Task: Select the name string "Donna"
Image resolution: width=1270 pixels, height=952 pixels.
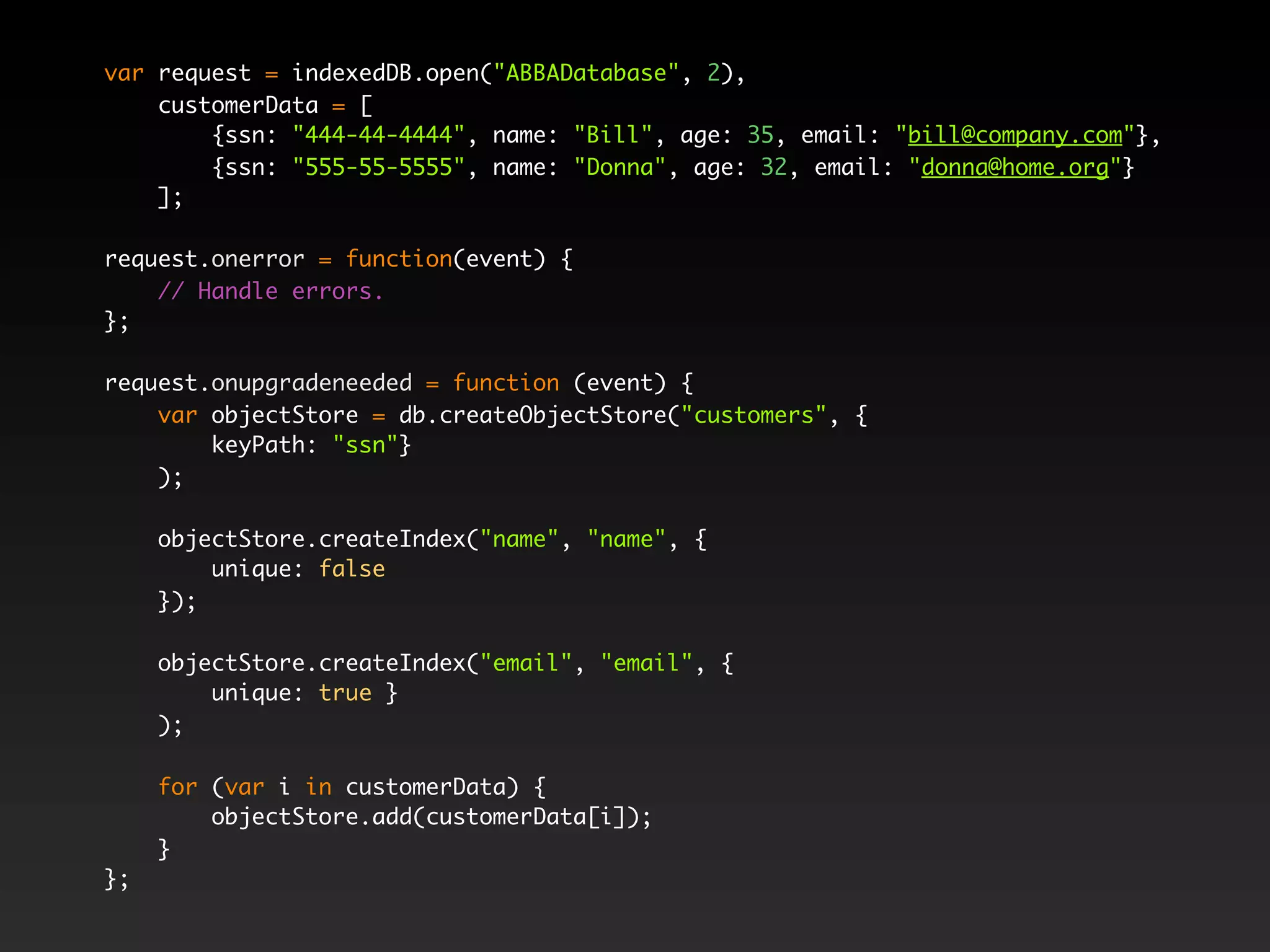Action: [619, 167]
